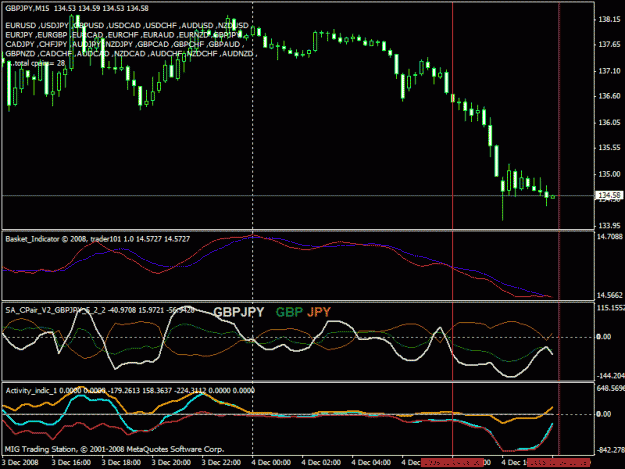This screenshot has height=469, width=625.
Task: Click the pair list line starting with CADJPY
Action: 124,44
